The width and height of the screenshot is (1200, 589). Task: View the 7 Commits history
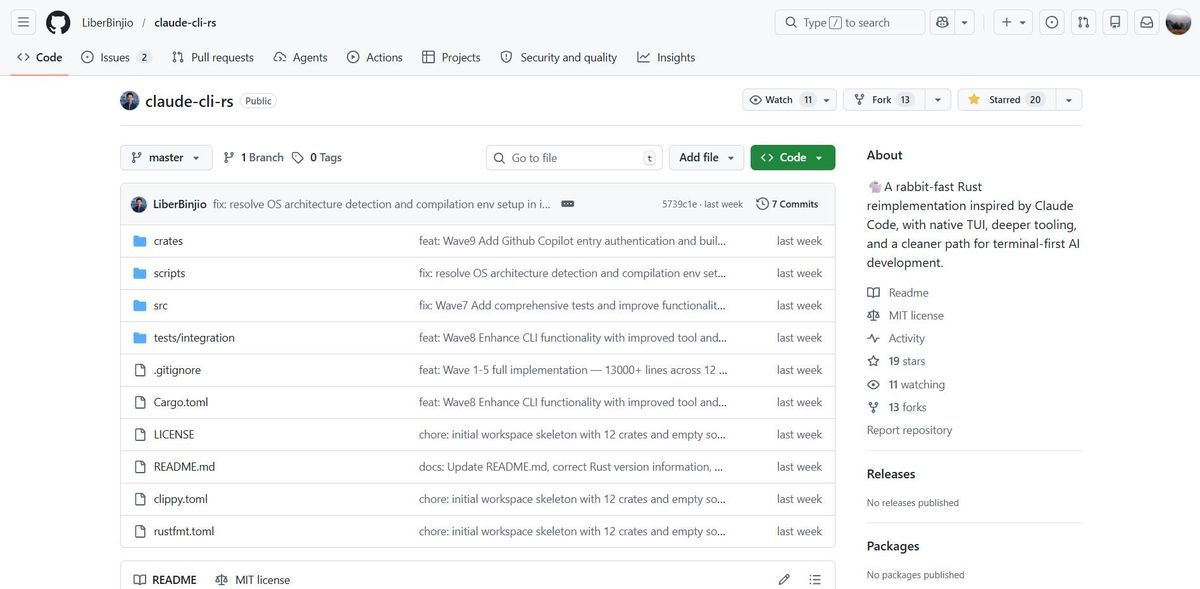tap(788, 204)
